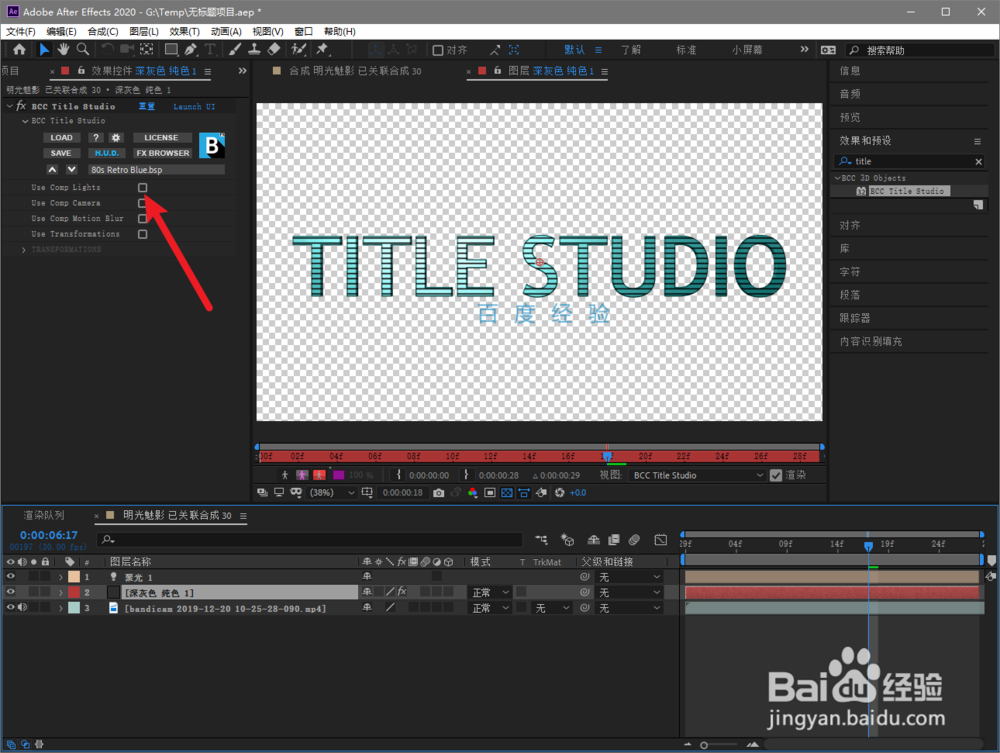Select the Brush tool

[x=235, y=49]
